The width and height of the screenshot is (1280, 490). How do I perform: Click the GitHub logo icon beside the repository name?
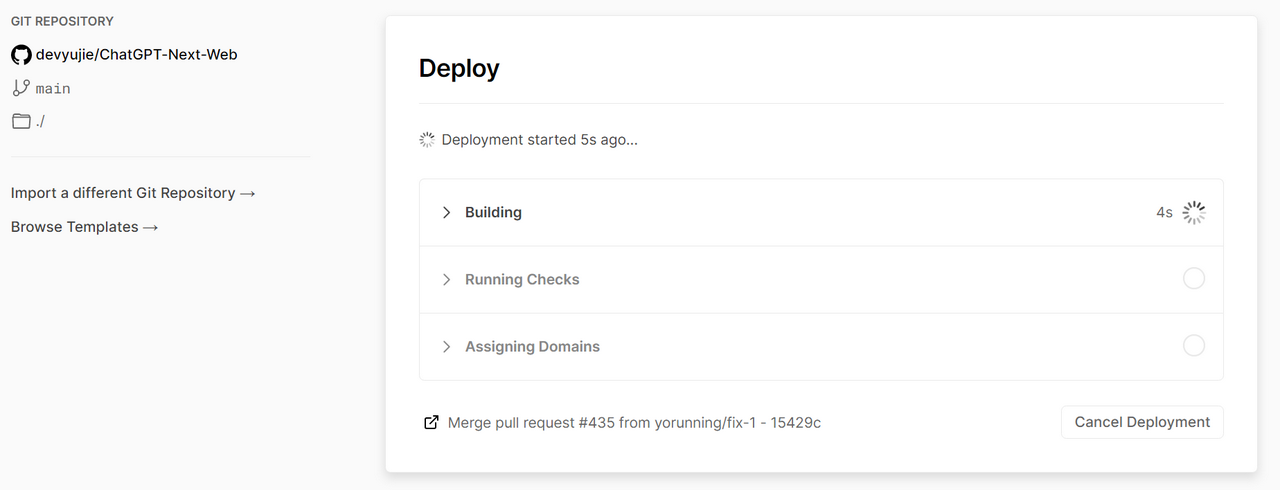(21, 55)
